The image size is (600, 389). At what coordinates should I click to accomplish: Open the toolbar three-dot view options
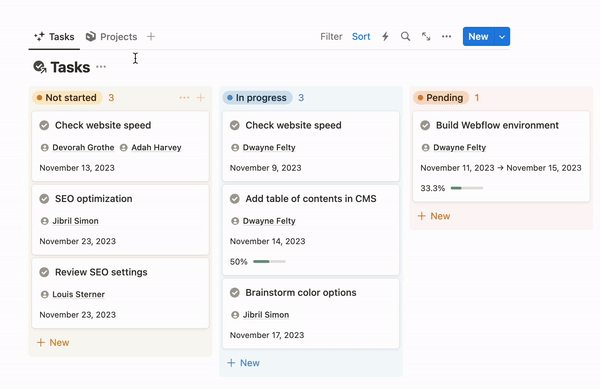coord(446,36)
